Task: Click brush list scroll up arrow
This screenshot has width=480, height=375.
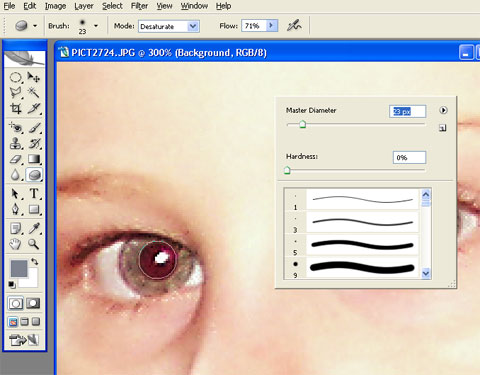Action: click(x=426, y=195)
